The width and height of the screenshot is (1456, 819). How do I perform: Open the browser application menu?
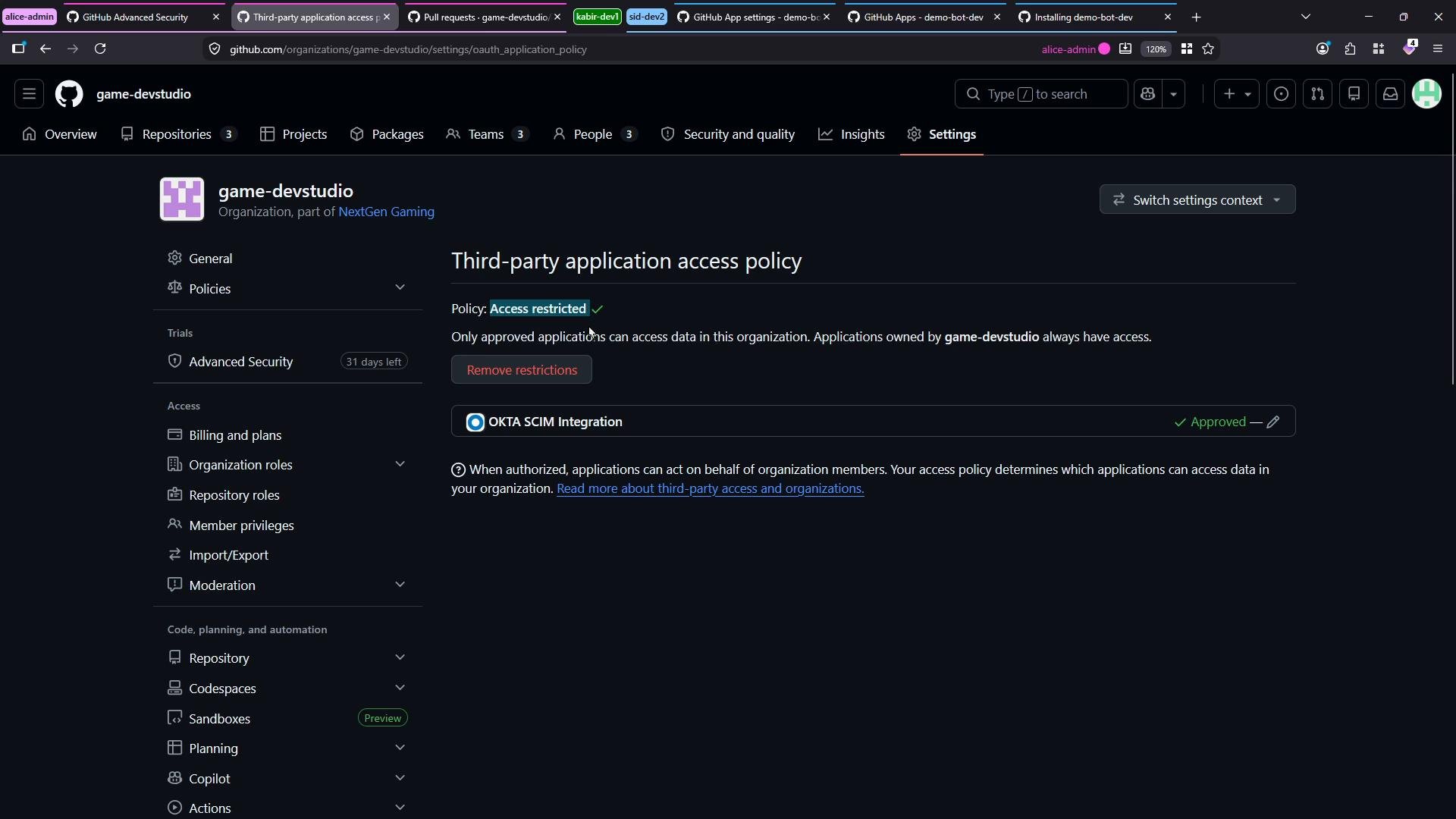click(x=1438, y=49)
